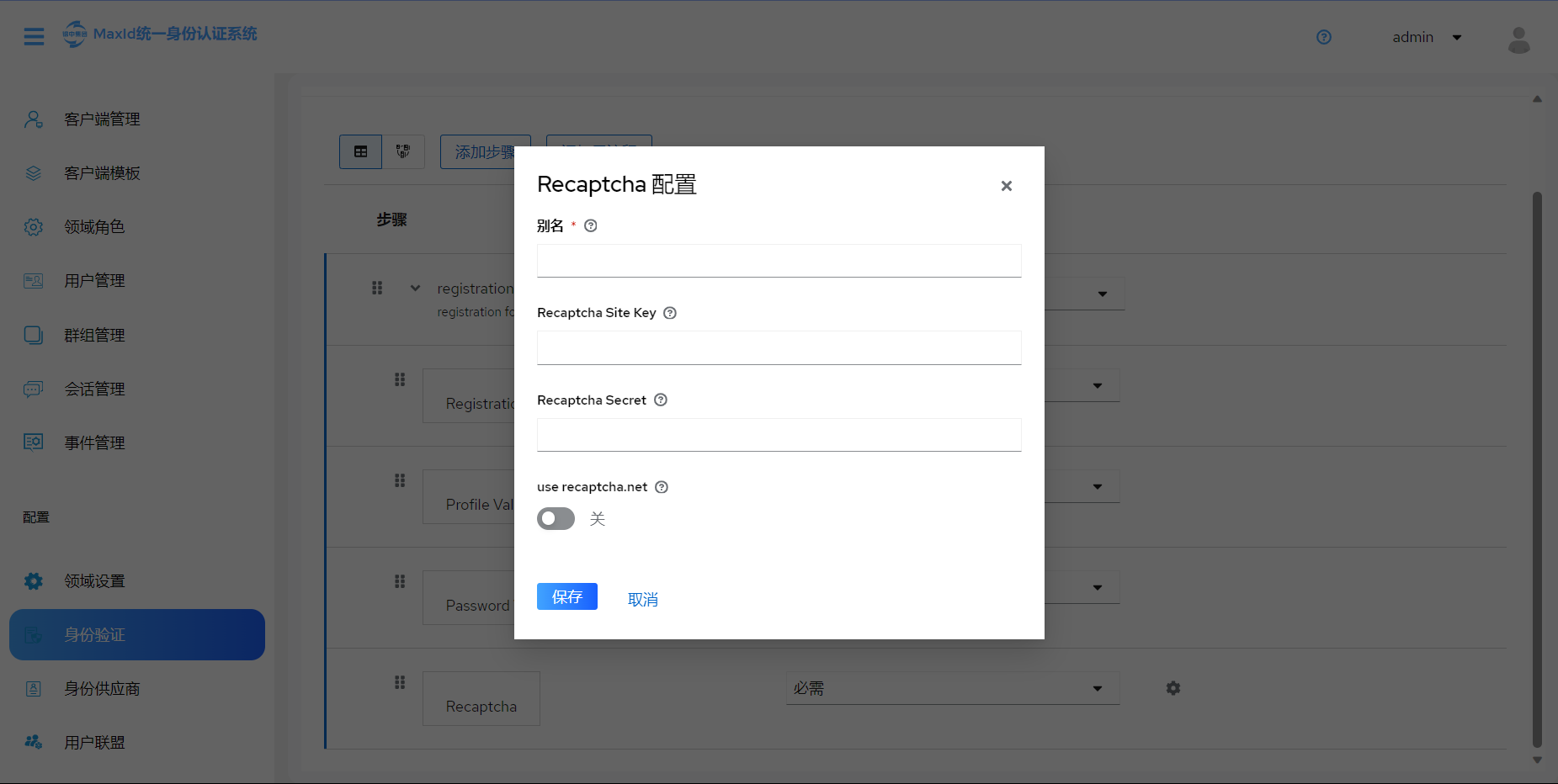Click scroll down arrow
Screen dimensions: 1558x784
pos(1537,760)
